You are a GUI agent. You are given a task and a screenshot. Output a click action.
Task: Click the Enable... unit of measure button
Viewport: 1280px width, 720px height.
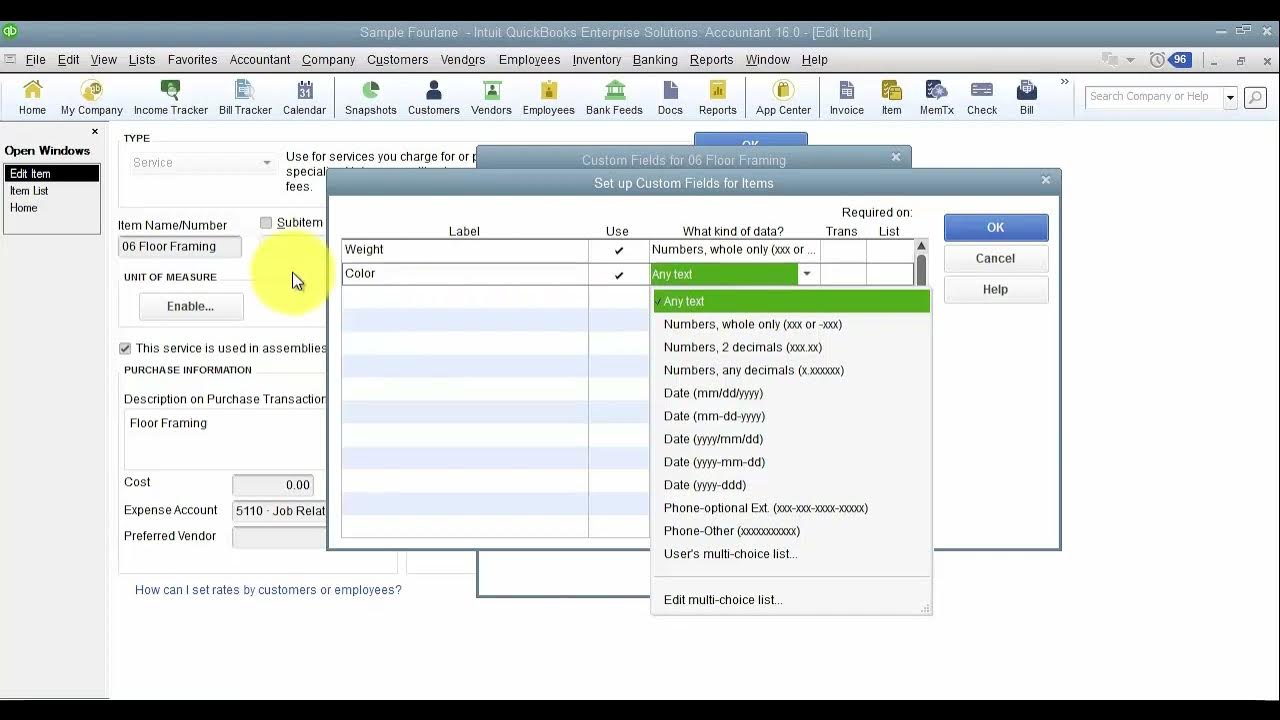point(191,306)
